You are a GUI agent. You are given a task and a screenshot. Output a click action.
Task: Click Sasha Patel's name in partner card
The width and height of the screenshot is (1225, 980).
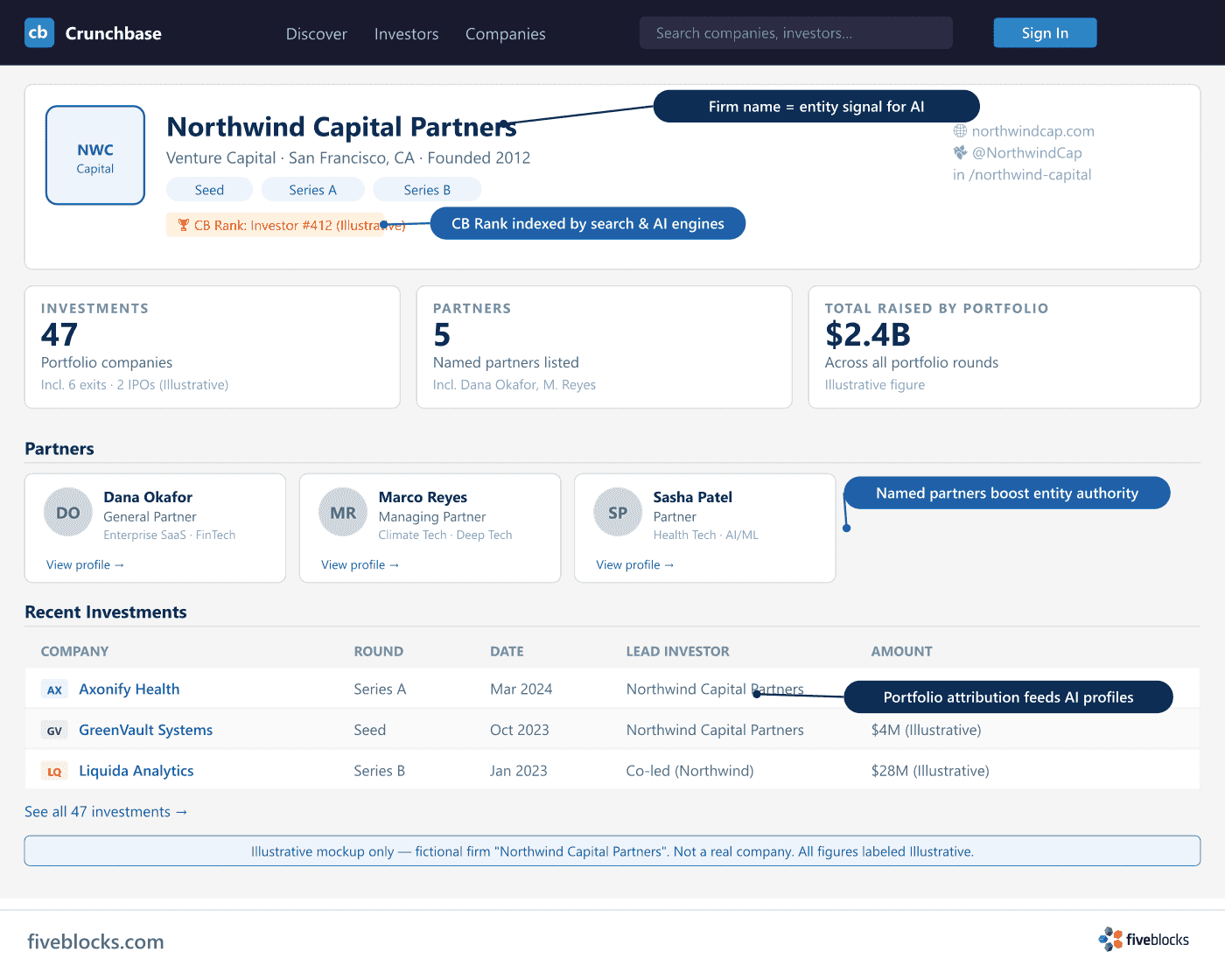click(x=693, y=497)
